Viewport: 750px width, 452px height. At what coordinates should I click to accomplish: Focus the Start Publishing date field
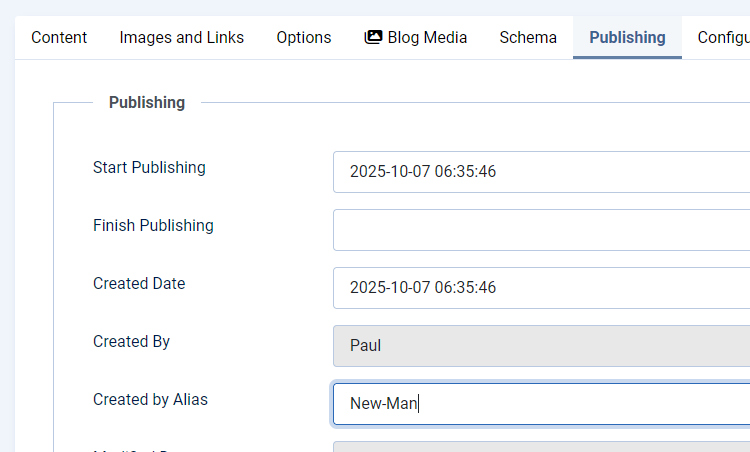click(540, 172)
